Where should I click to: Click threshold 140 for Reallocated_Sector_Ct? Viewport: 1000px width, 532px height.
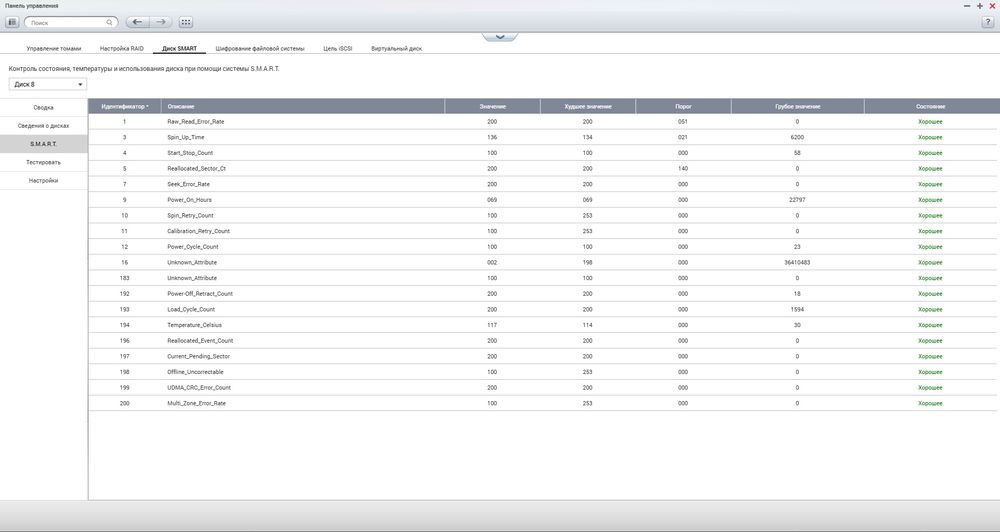683,168
